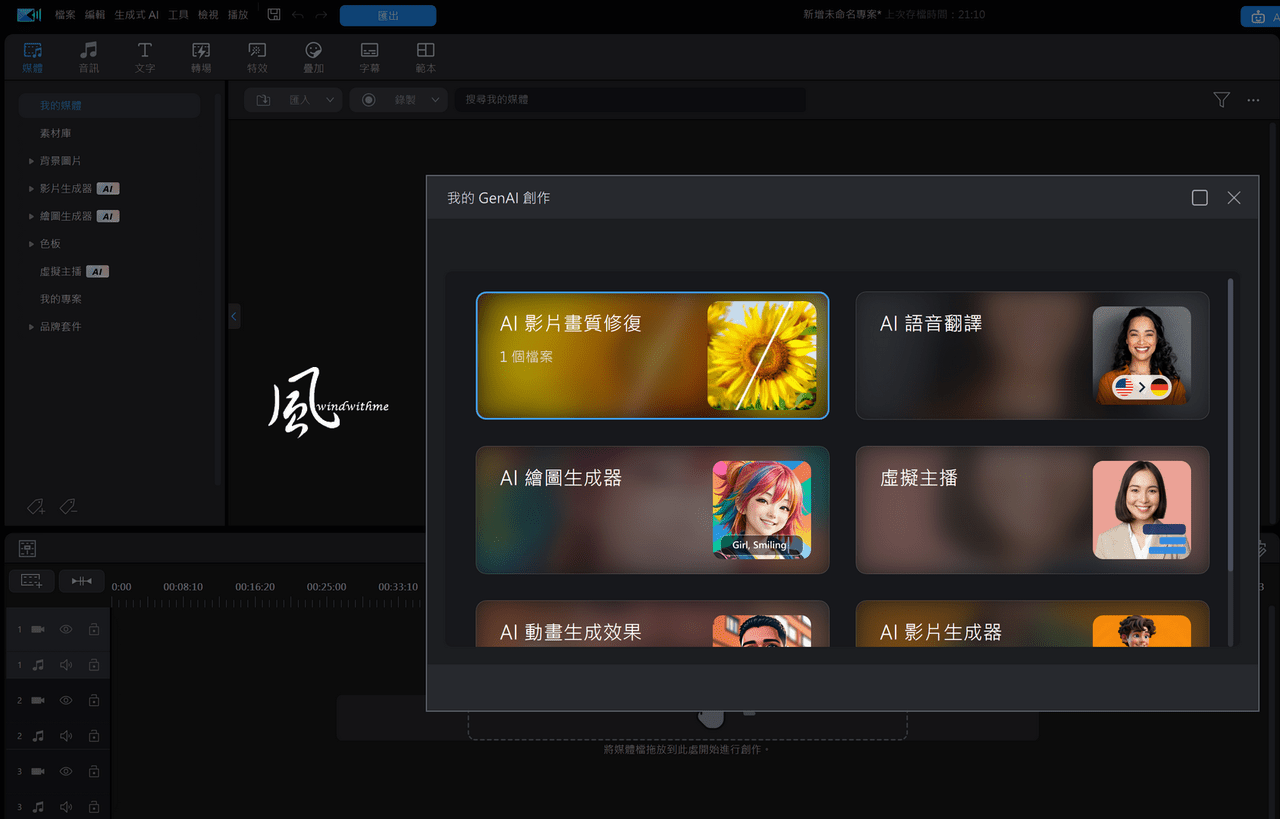Open the 生成式 AI menu

click(137, 15)
